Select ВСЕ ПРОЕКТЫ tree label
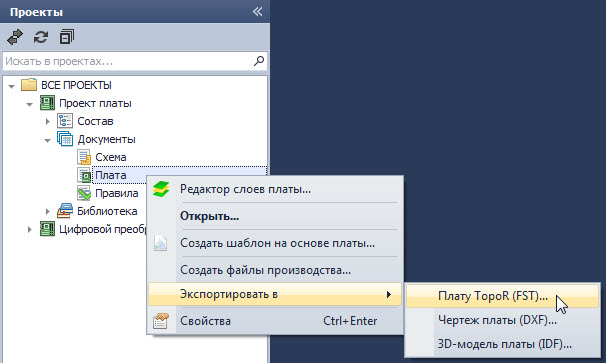 77,85
